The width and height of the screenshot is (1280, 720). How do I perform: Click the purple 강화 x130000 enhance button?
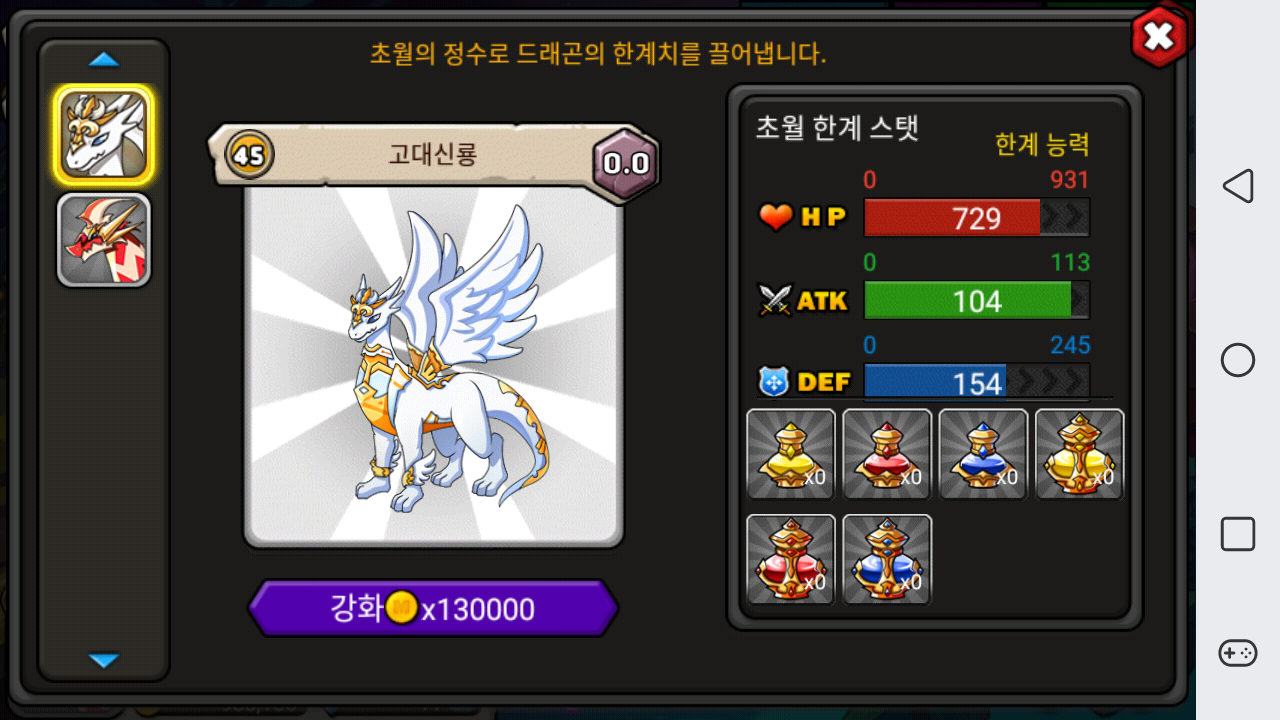pyautogui.click(x=433, y=608)
